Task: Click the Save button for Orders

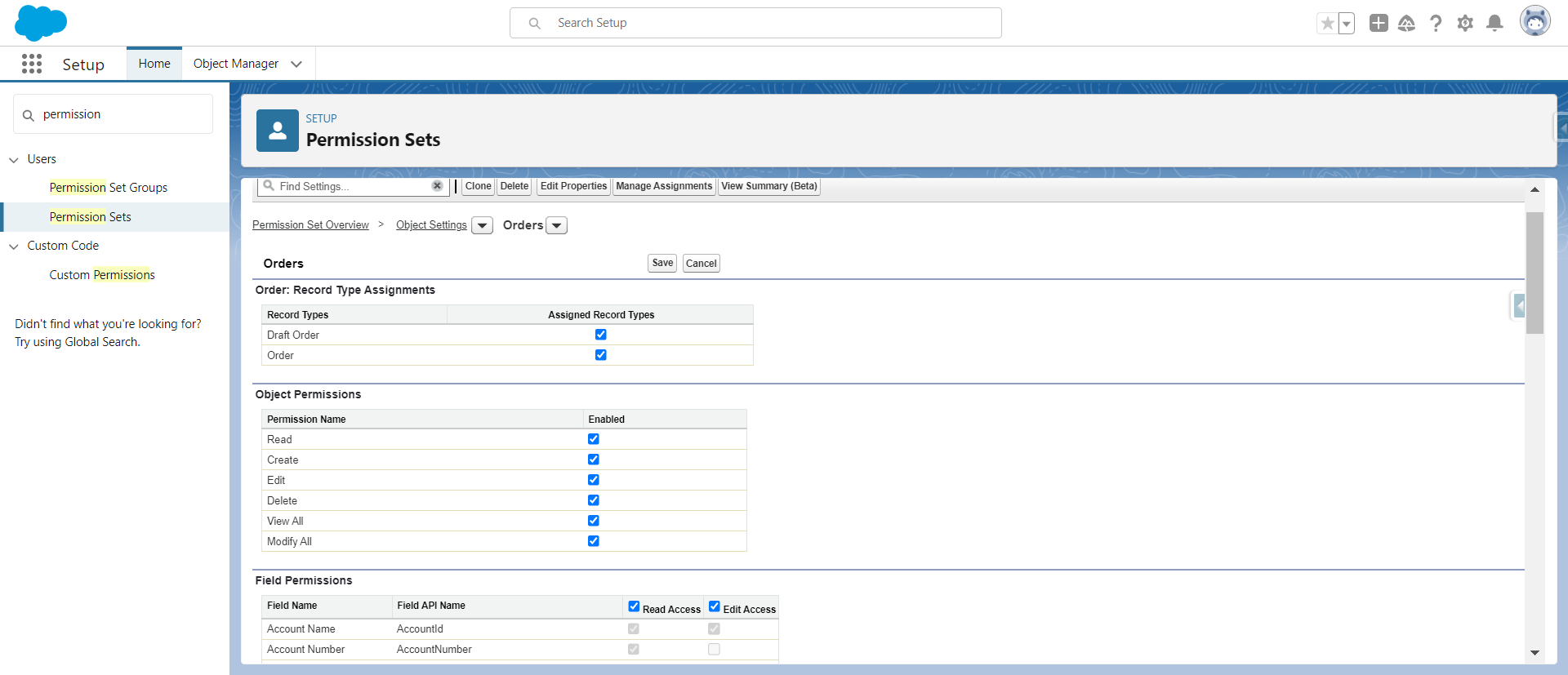Action: (662, 263)
